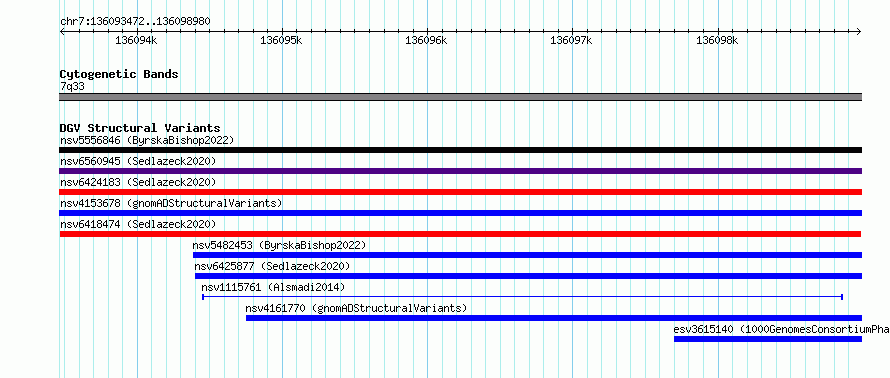Screen dimensions: 890x378
Task: Click label nsv6424183 (Sedlazeck2020)
Action: (x=138, y=182)
